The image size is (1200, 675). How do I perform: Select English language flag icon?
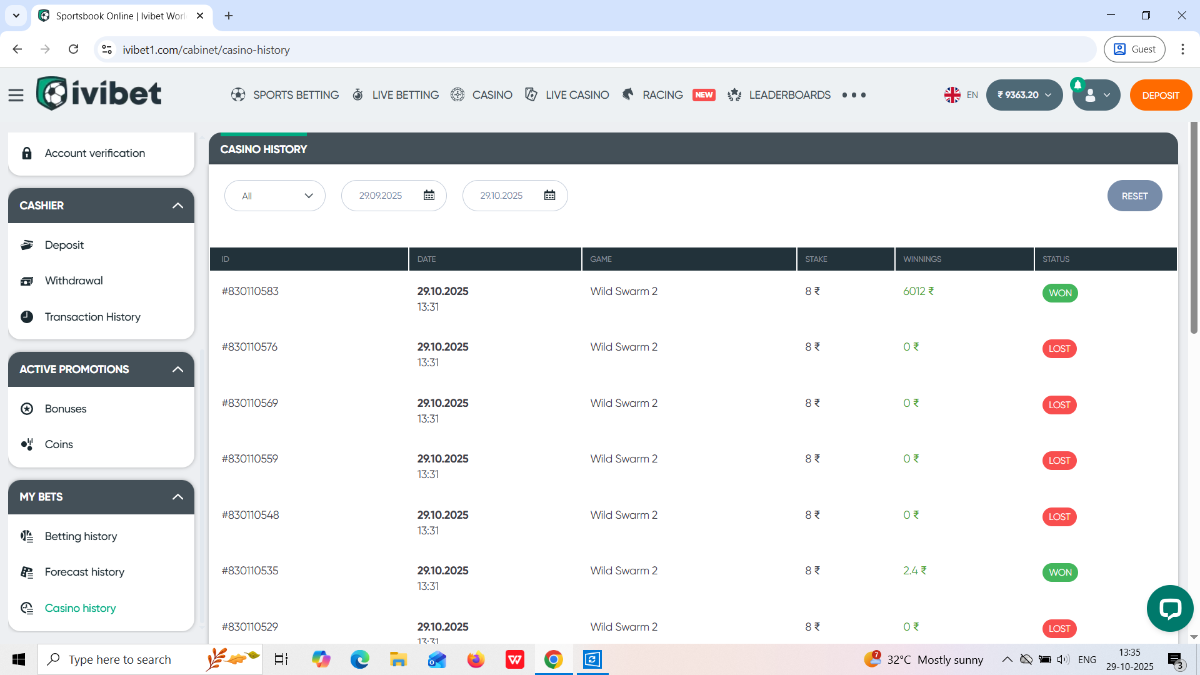pyautogui.click(x=952, y=95)
